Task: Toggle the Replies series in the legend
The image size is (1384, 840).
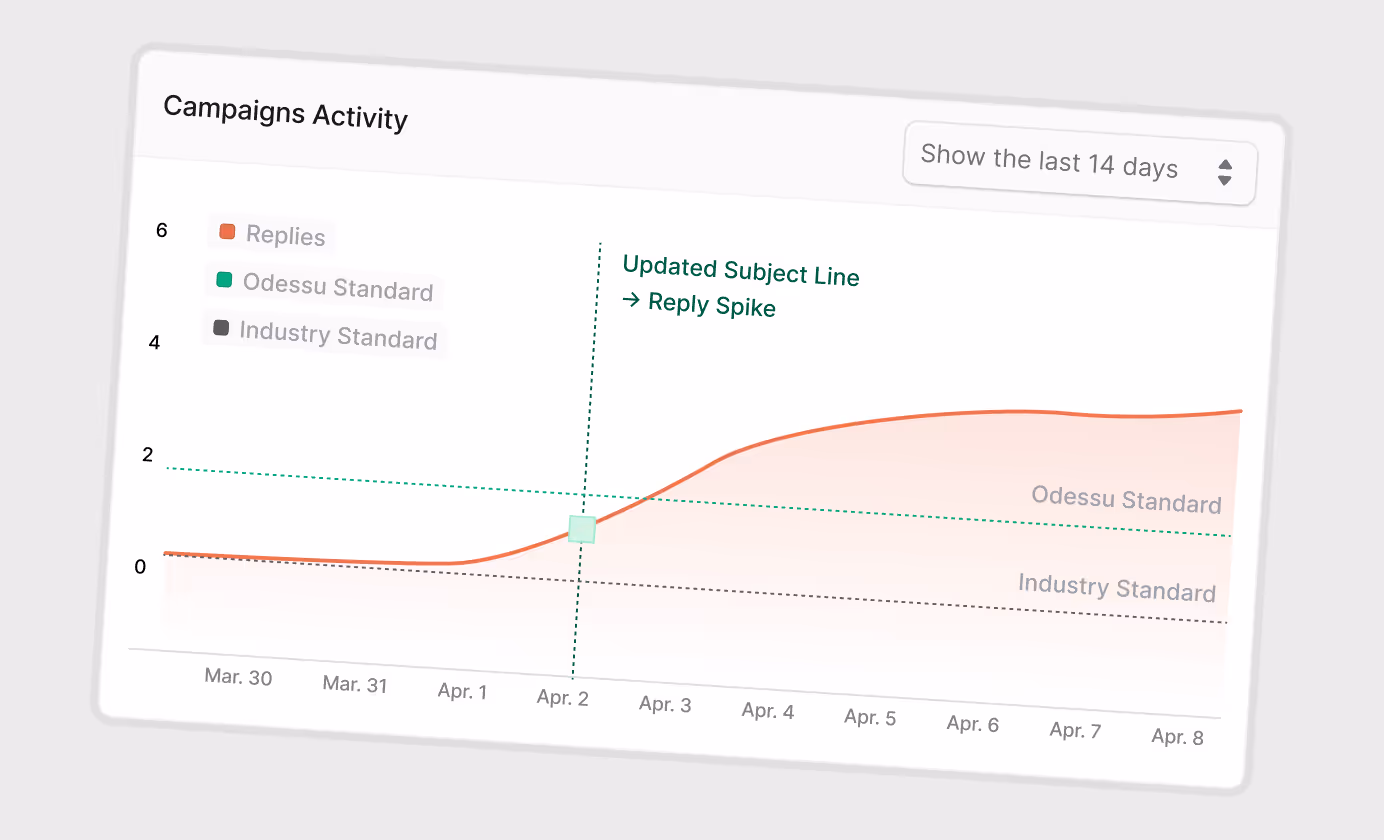Action: [x=284, y=236]
